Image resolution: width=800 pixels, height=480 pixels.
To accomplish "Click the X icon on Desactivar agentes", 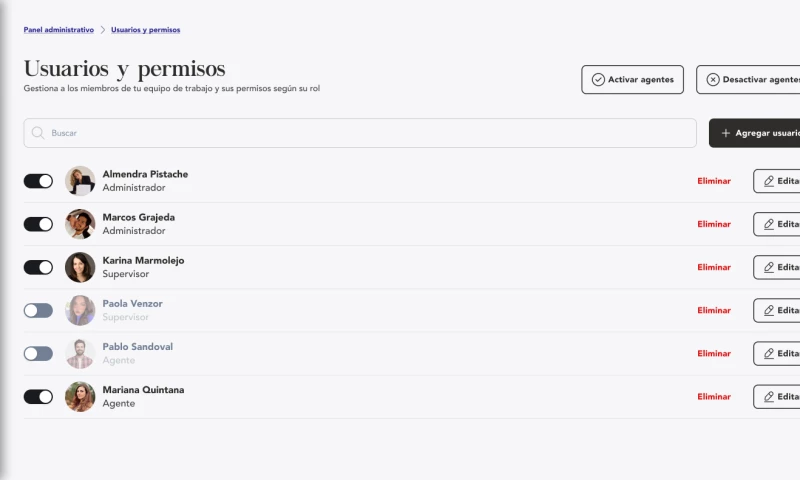I will 712,80.
